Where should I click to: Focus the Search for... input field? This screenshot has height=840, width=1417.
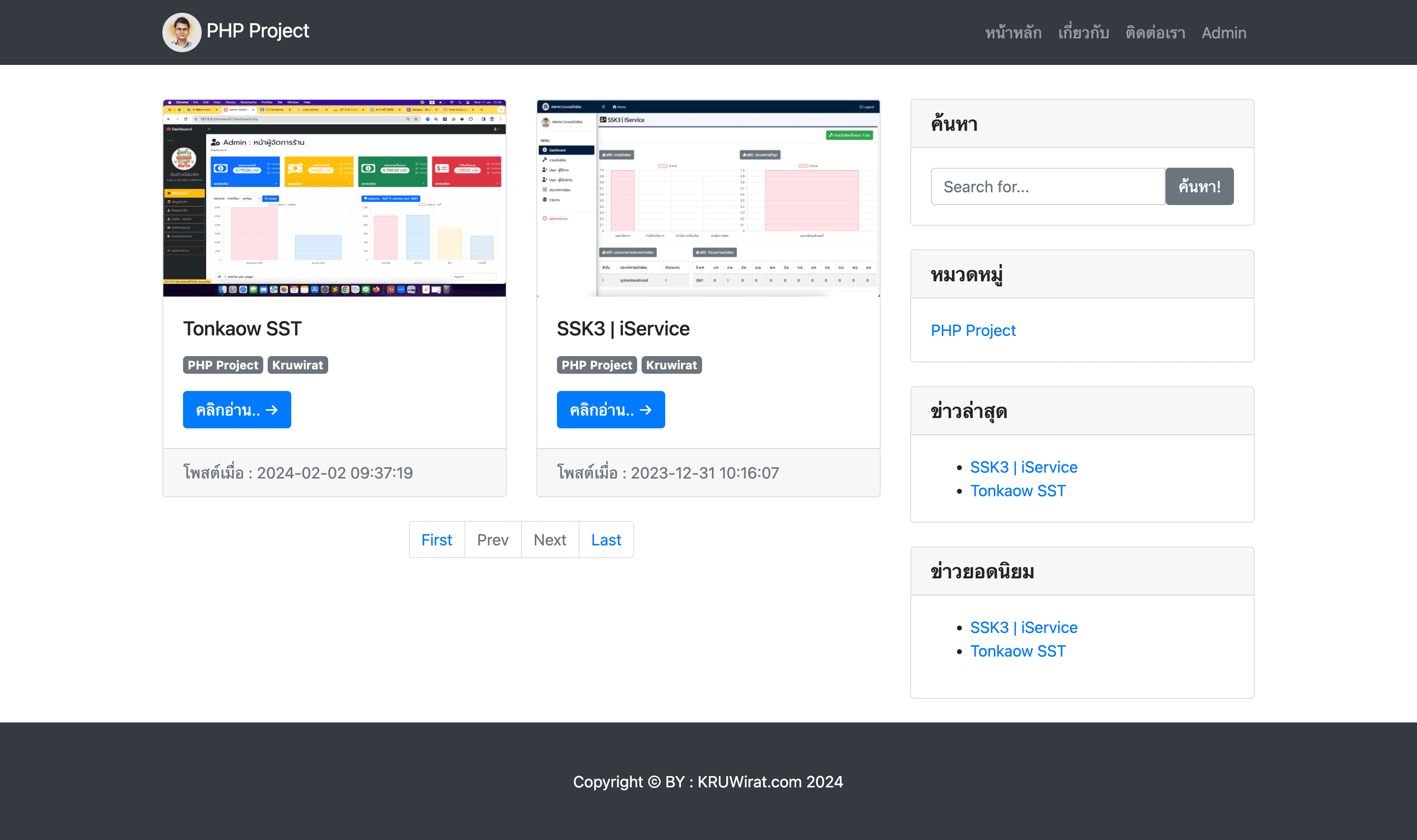tap(1047, 186)
